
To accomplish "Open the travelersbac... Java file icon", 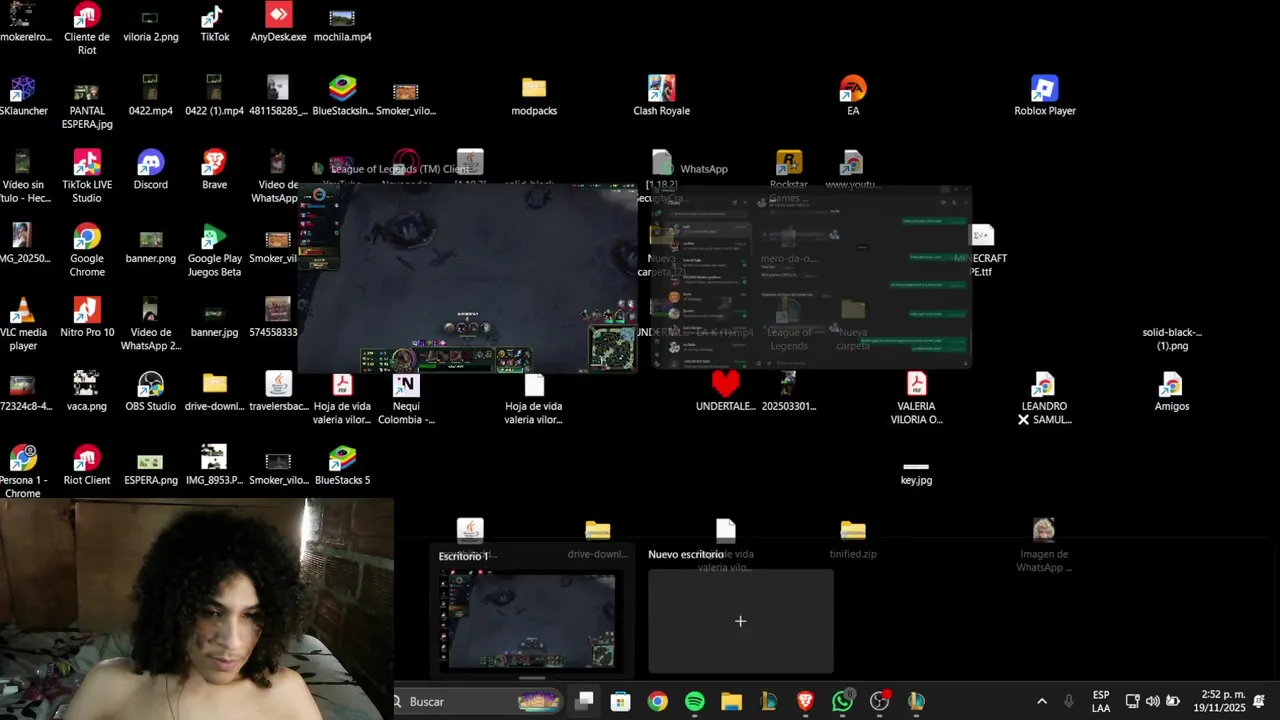I will coord(278,392).
